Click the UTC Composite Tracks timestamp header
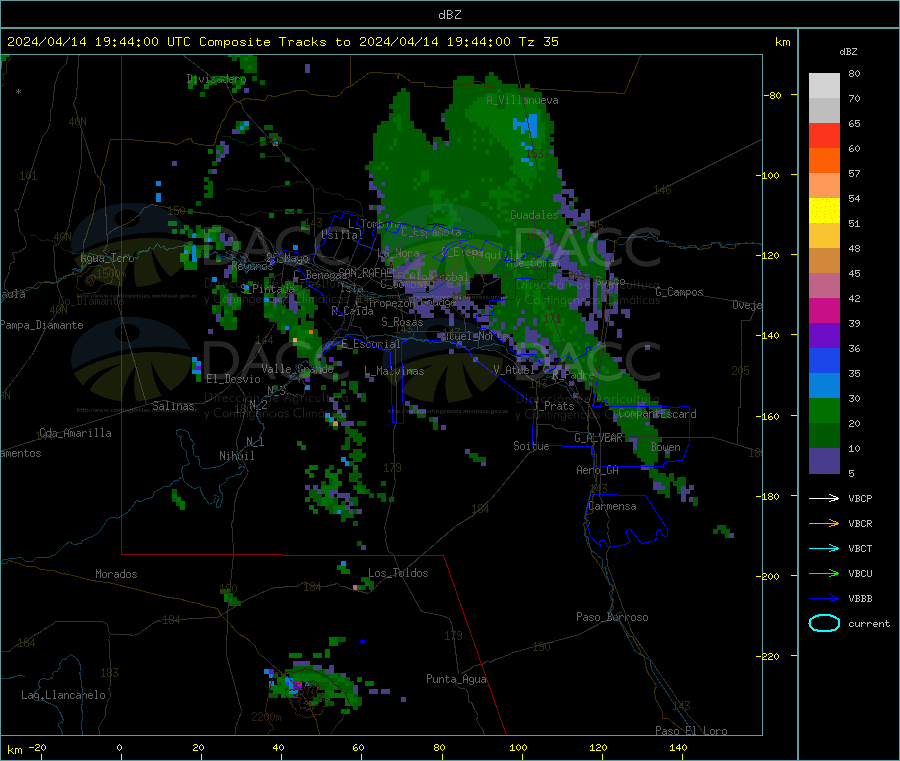900x761 pixels. [283, 42]
